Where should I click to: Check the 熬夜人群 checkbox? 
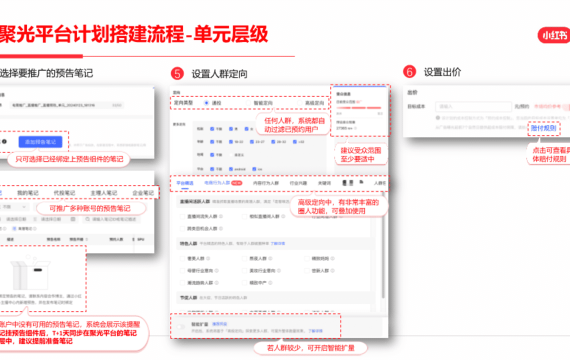pos(245,259)
